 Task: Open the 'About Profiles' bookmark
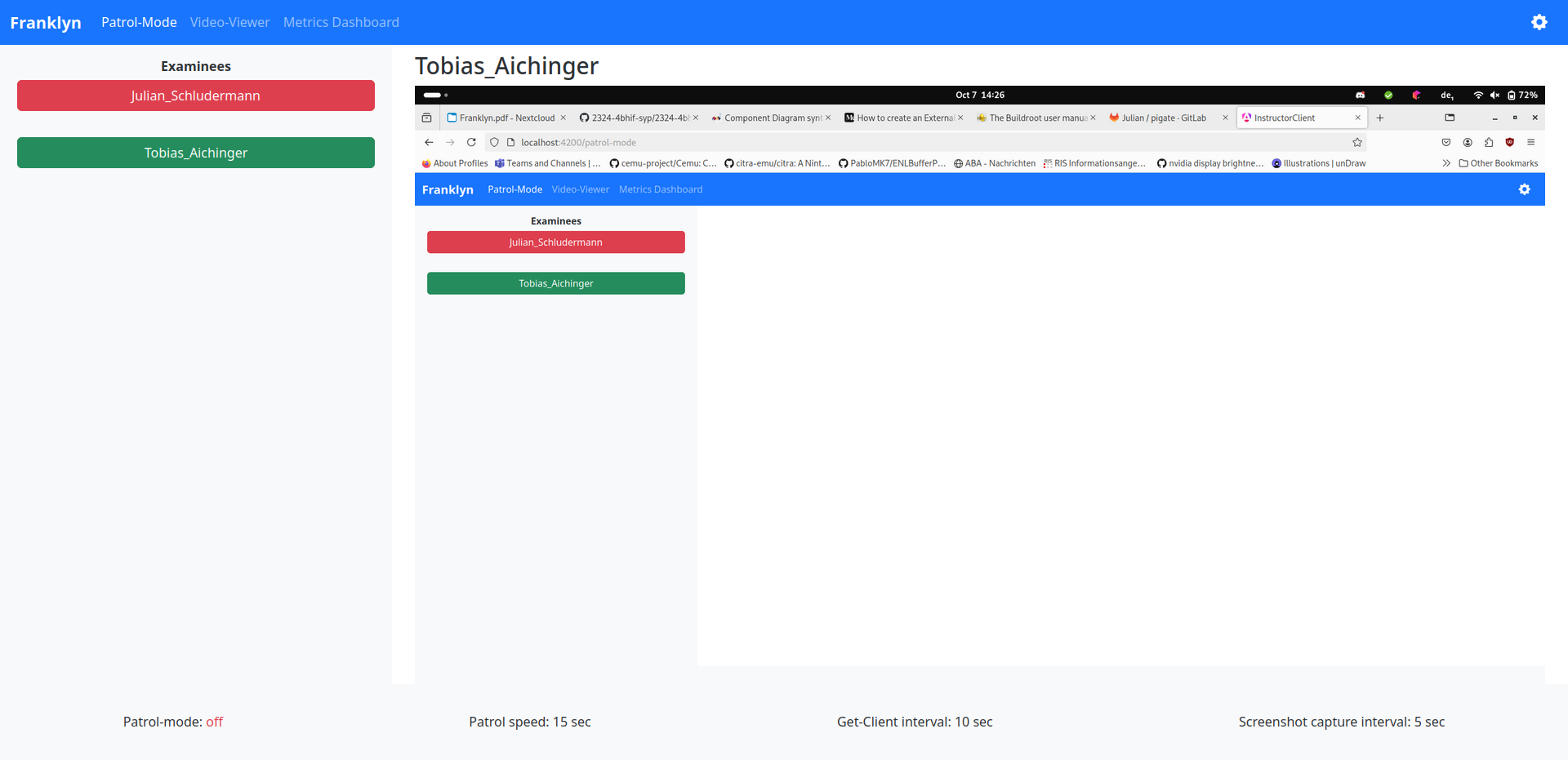click(455, 163)
